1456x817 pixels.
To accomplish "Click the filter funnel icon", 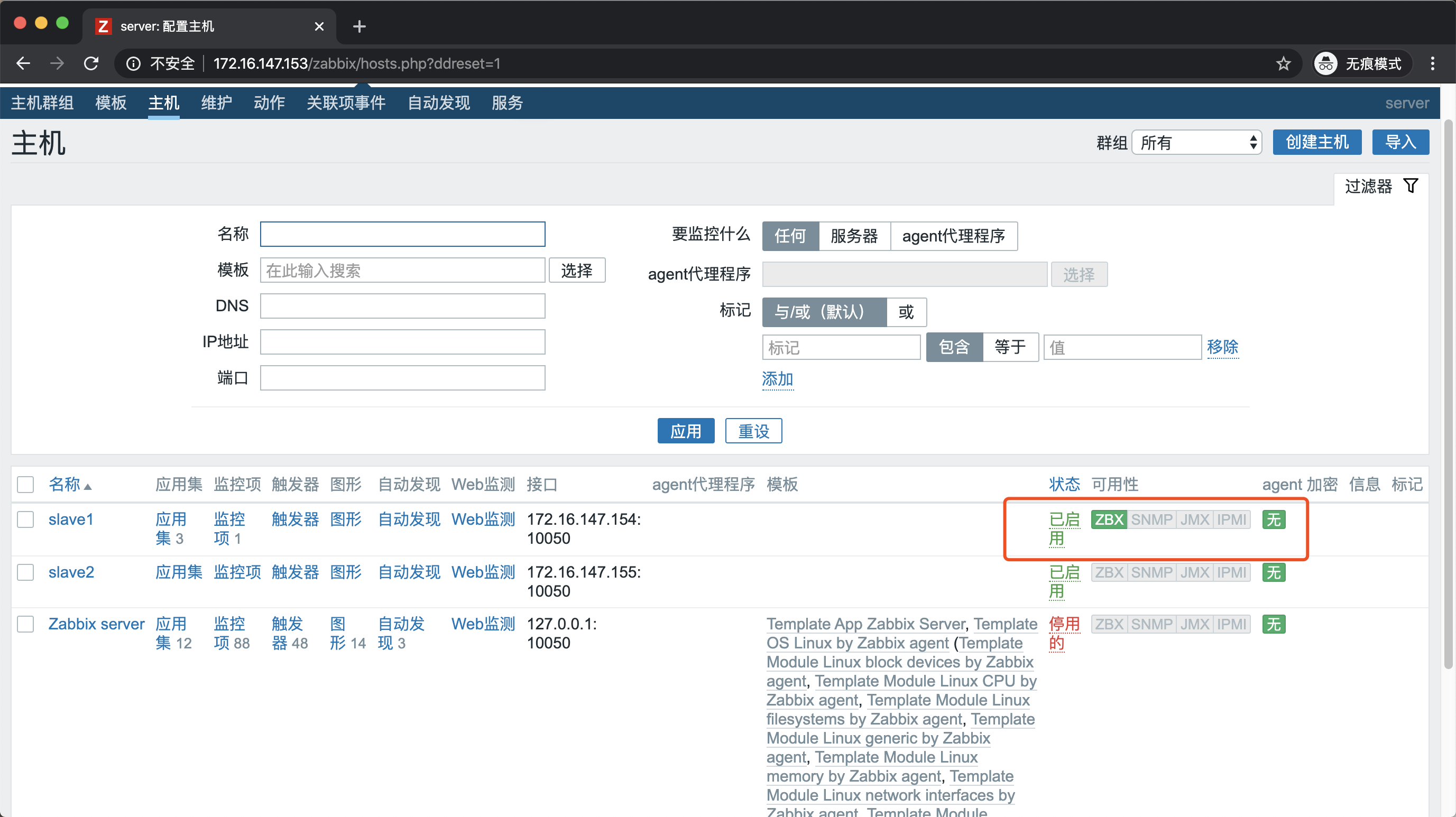I will tap(1411, 185).
